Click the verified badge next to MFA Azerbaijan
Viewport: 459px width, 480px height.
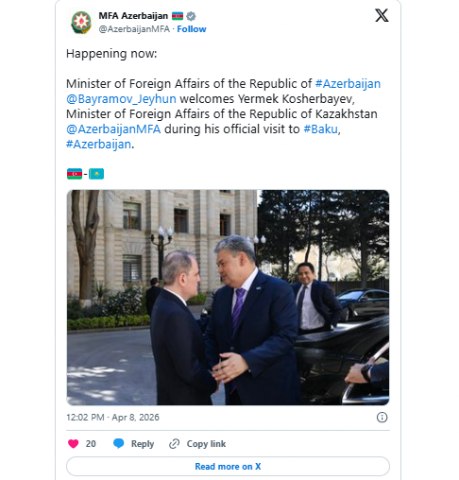pos(191,16)
